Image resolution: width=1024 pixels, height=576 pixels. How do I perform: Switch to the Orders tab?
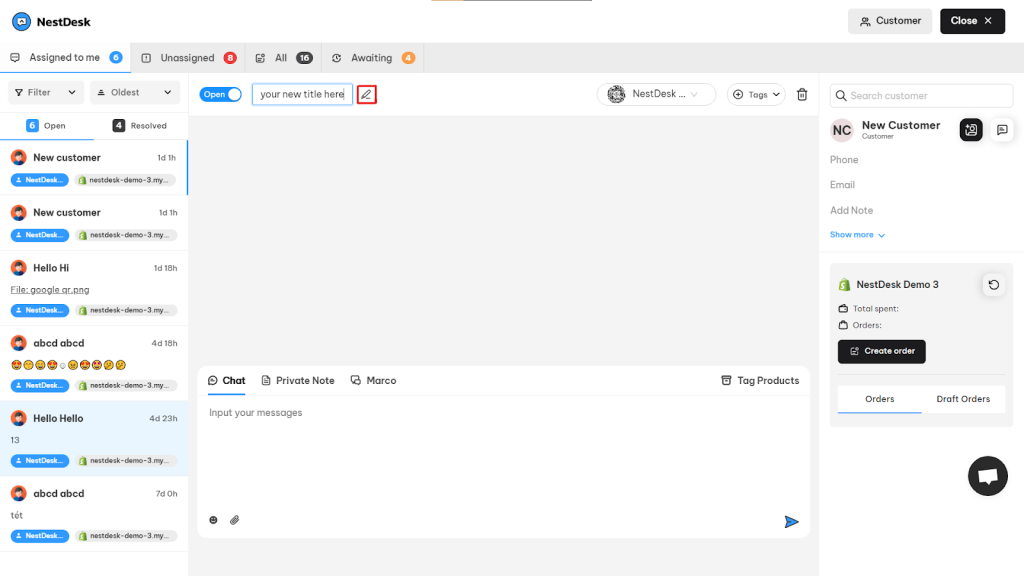click(x=880, y=399)
